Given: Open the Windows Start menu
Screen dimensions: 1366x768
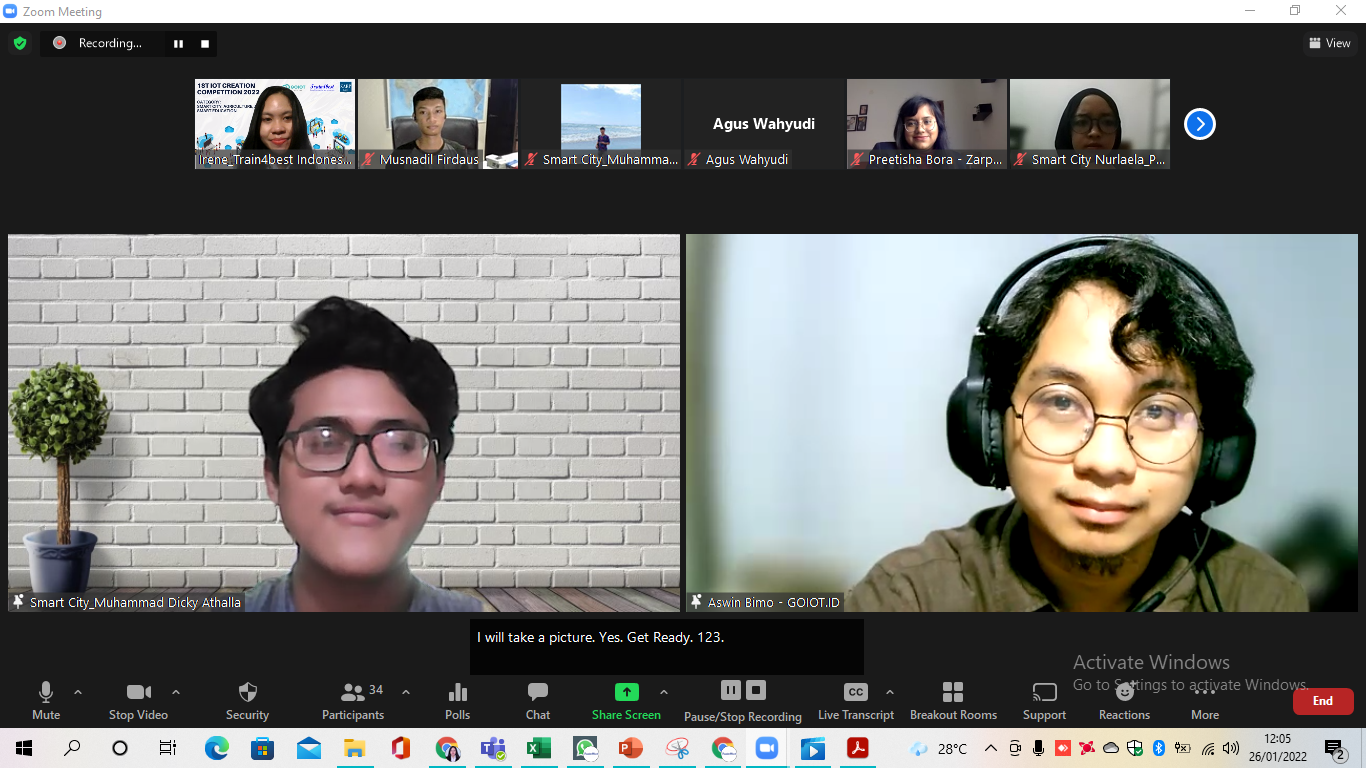Looking at the screenshot, I should coord(24,748).
